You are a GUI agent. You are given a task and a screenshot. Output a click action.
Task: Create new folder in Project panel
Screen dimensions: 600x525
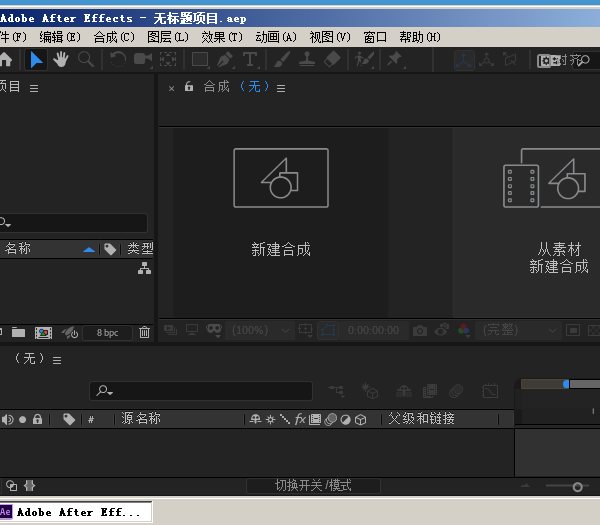(x=19, y=332)
